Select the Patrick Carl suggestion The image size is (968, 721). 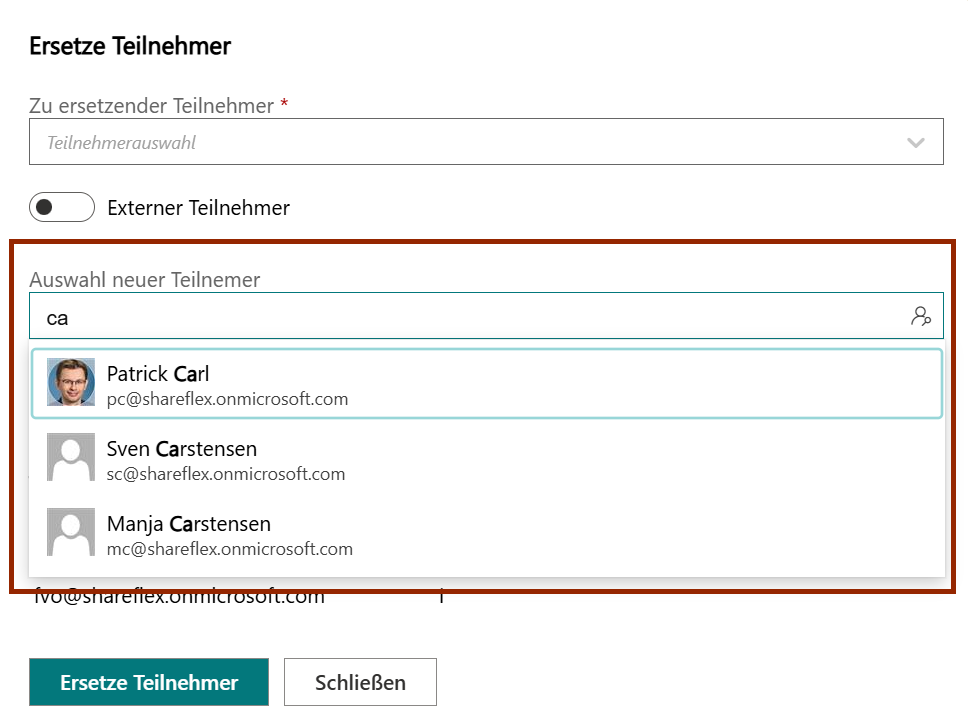500,383
